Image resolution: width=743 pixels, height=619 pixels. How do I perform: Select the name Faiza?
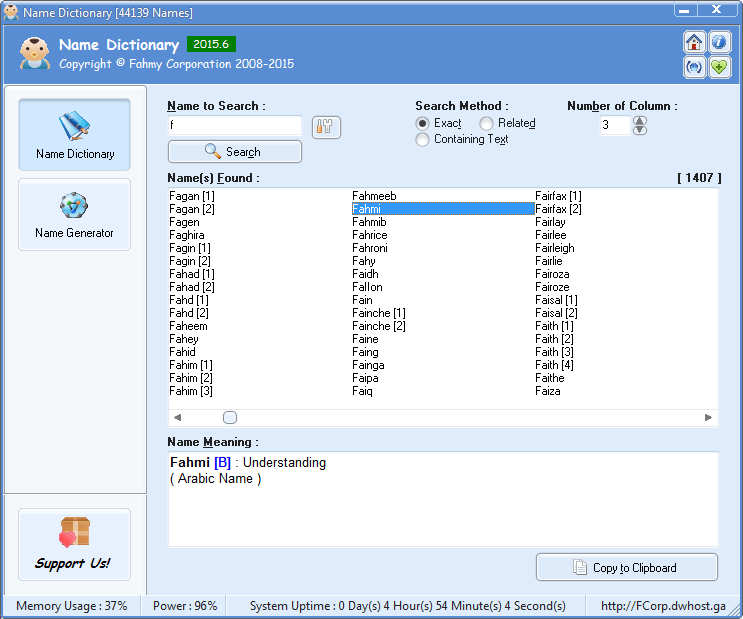pyautogui.click(x=548, y=391)
